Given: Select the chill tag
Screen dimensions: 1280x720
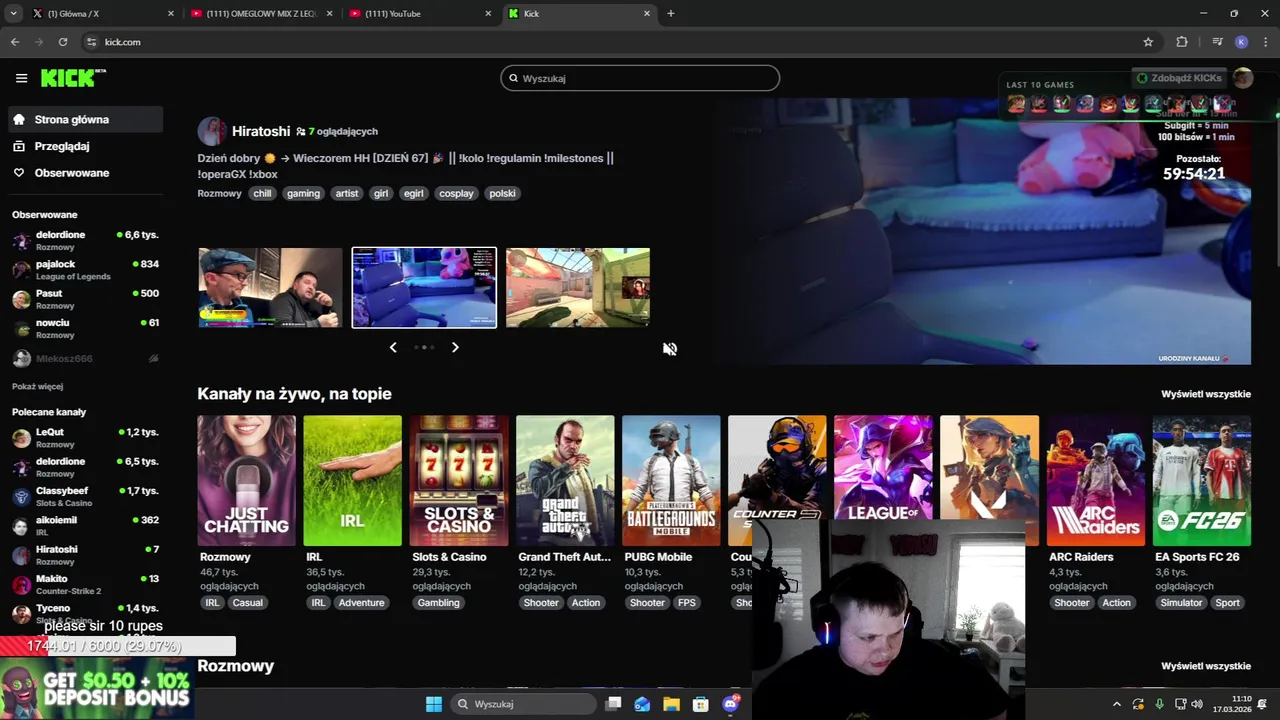Looking at the screenshot, I should (262, 193).
